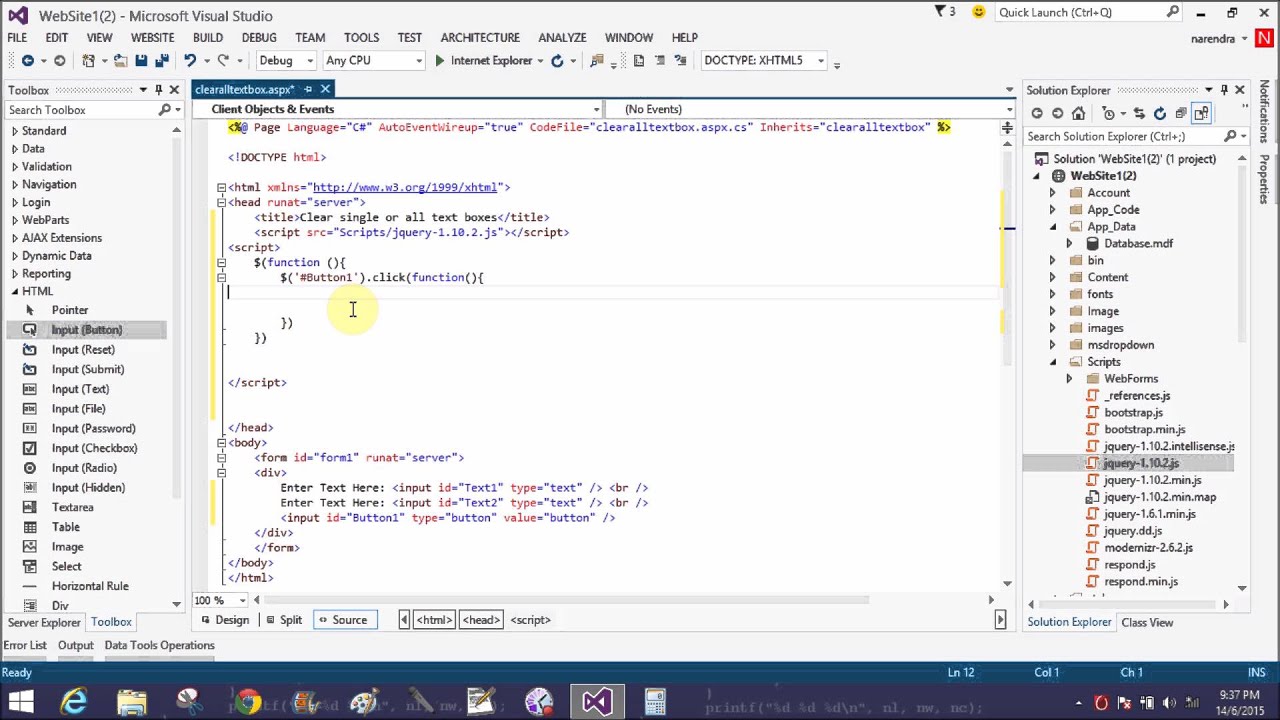Switch to the Class View tab
Viewport: 1280px width, 720px height.
(1147, 622)
